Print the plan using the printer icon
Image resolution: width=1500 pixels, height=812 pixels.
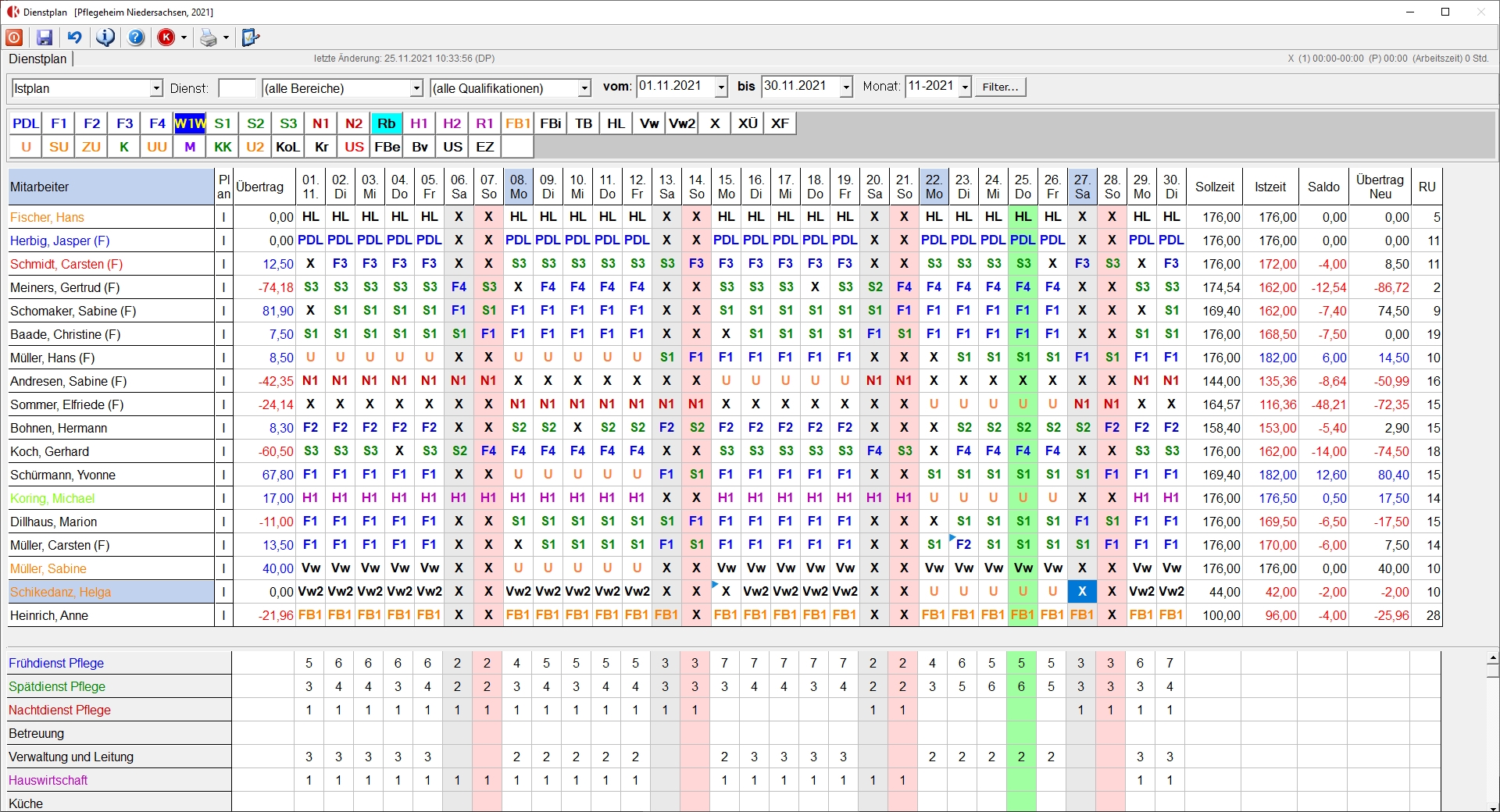209,37
